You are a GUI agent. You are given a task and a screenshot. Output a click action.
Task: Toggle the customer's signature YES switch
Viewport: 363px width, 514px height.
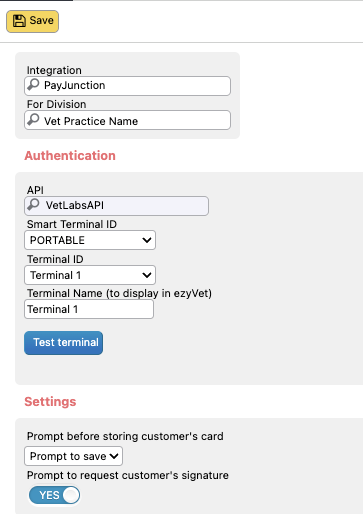click(54, 495)
